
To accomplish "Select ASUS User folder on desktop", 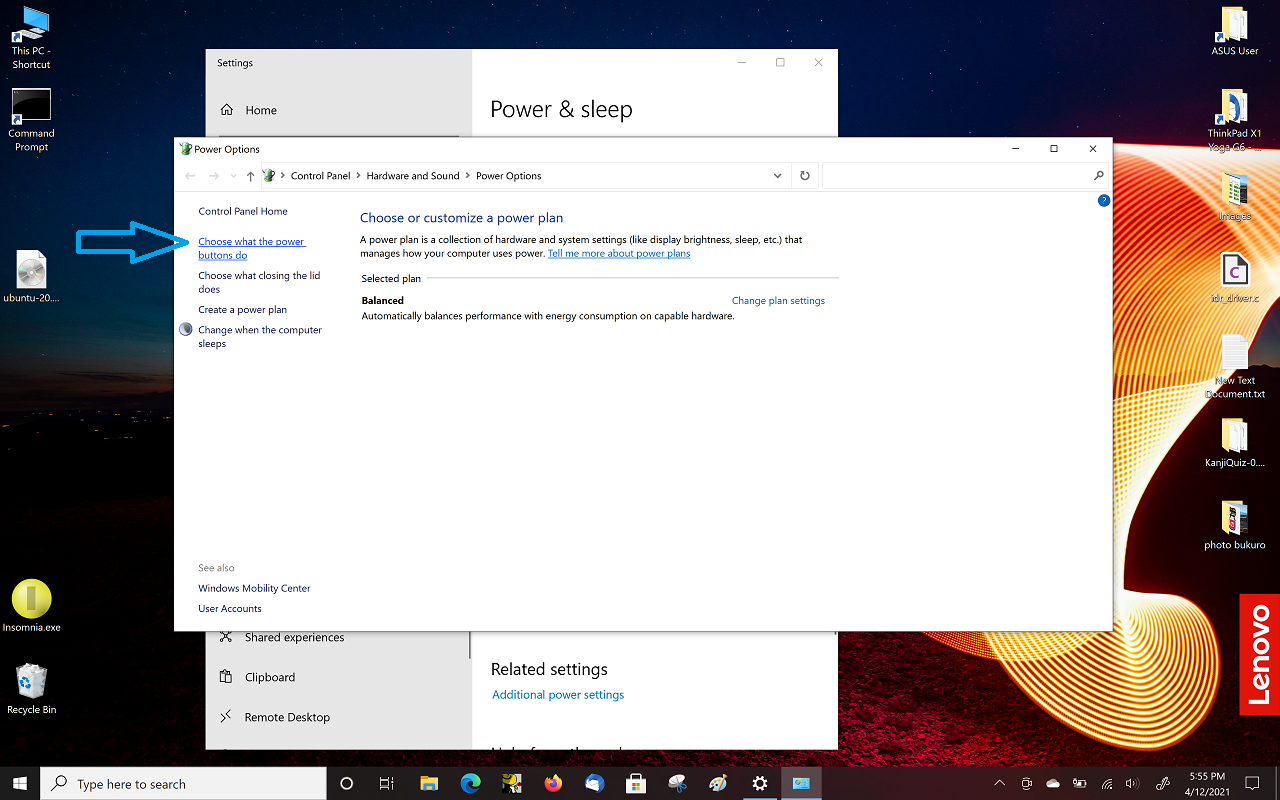I will point(1235,32).
